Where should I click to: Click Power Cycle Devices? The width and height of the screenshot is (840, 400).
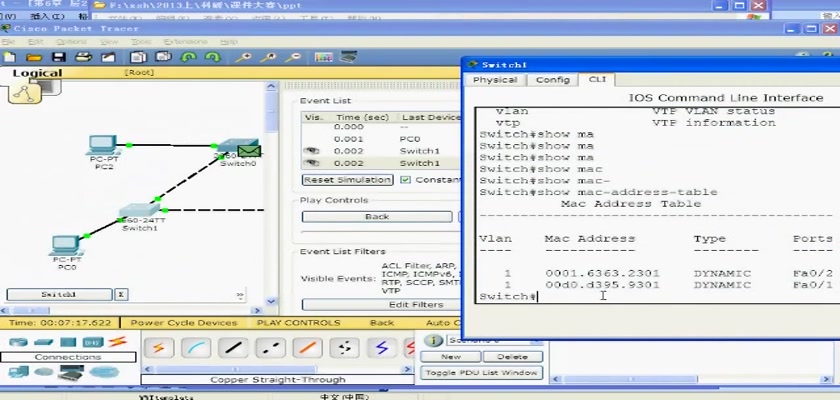coord(184,323)
